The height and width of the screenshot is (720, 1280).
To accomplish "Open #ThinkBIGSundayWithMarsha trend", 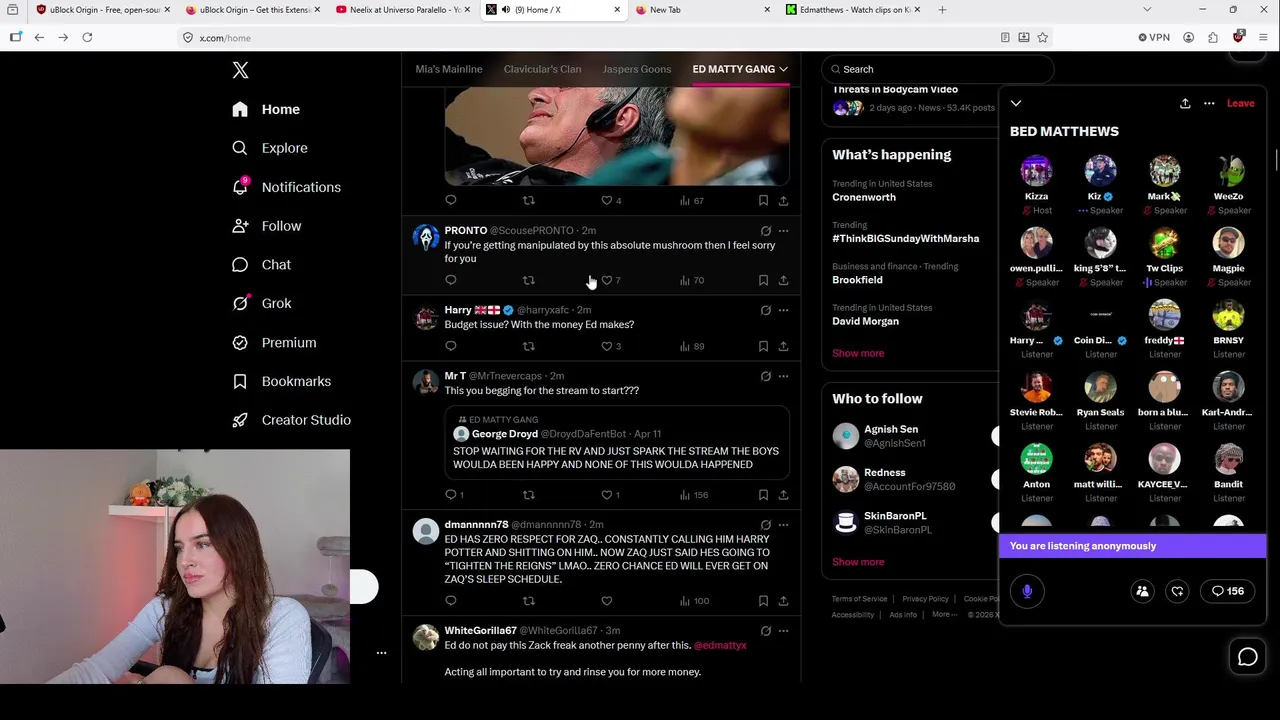I will [x=905, y=238].
